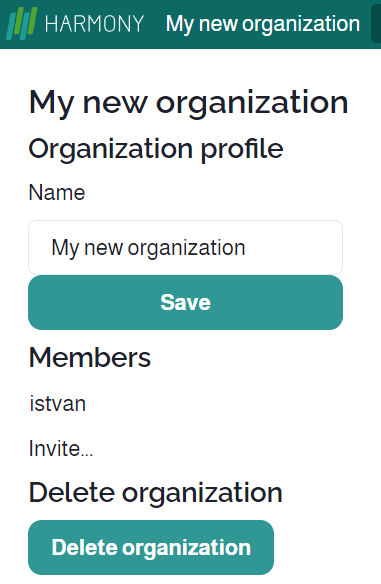
Task: Save the organization profile
Action: 185,302
